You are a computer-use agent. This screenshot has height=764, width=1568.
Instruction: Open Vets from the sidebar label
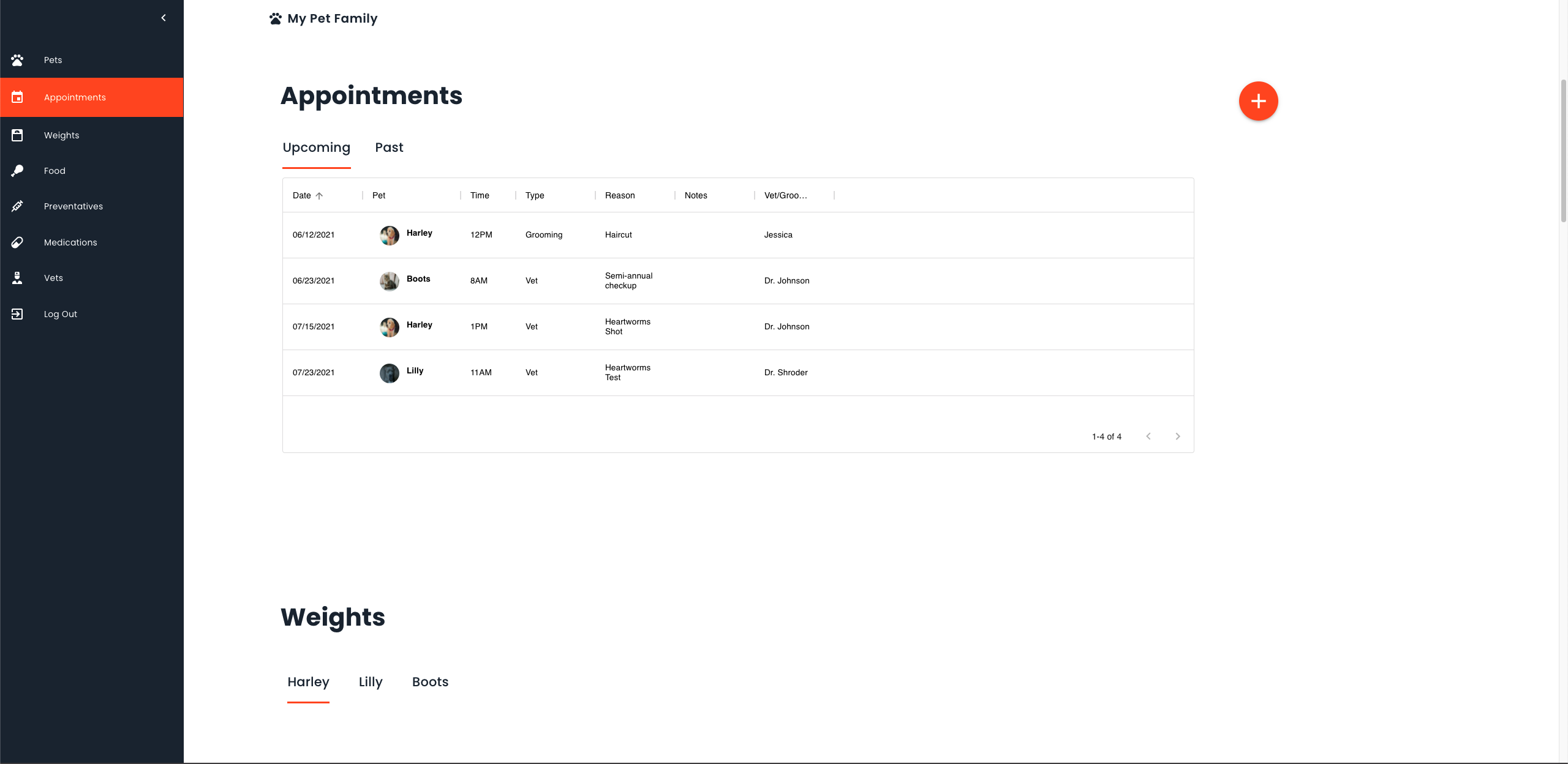pos(53,278)
